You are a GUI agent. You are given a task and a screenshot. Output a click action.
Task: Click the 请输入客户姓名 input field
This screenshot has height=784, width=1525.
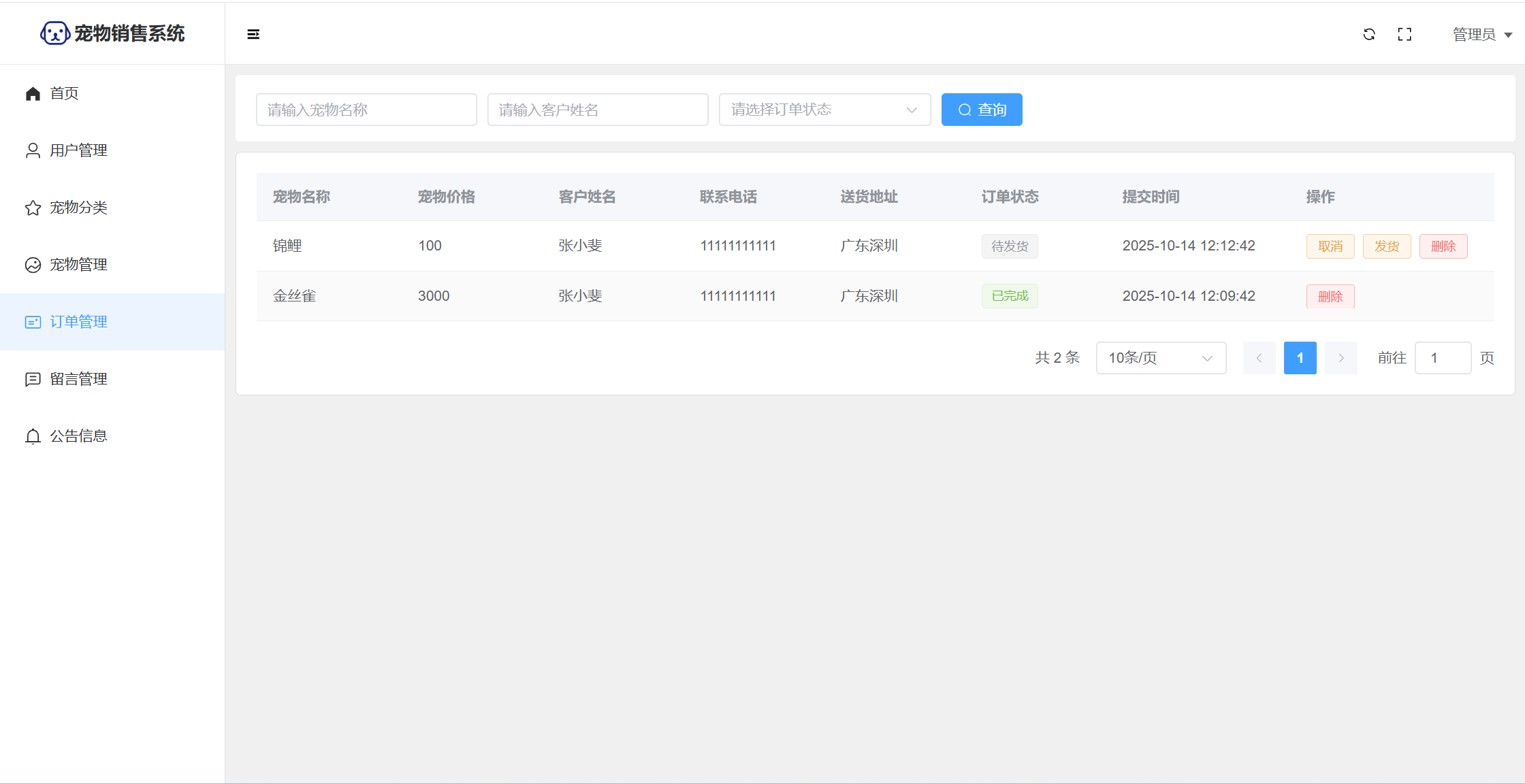(x=598, y=110)
